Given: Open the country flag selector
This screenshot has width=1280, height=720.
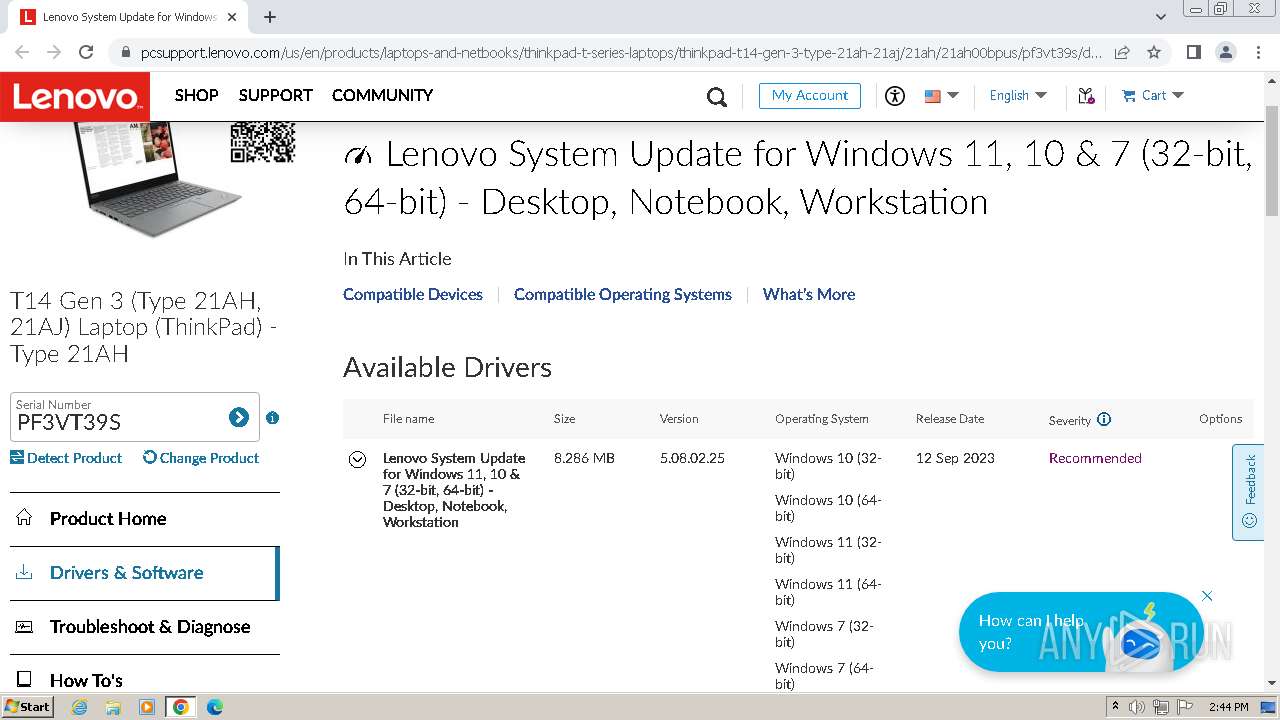Looking at the screenshot, I should [x=941, y=96].
